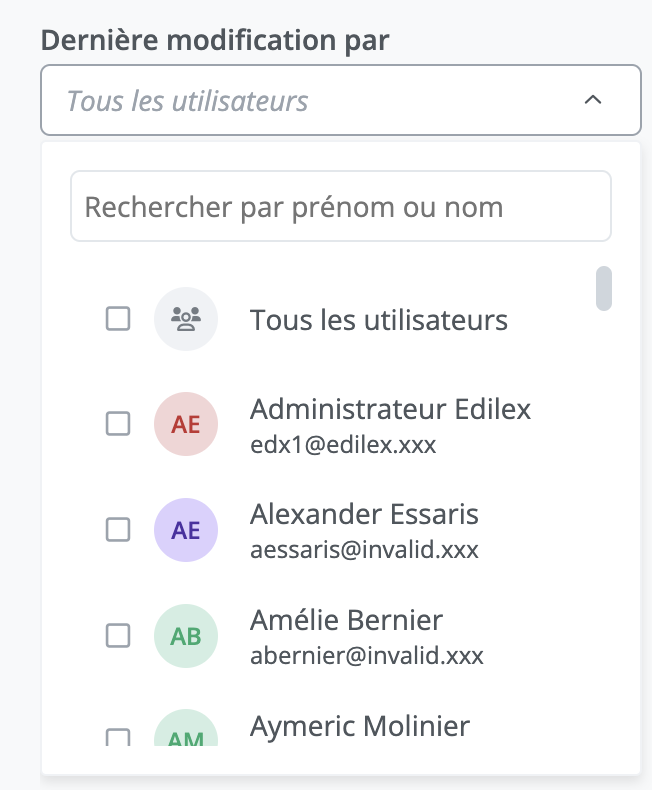
Task: Click the red AE avatar for Administrateur Edilex
Action: [186, 424]
